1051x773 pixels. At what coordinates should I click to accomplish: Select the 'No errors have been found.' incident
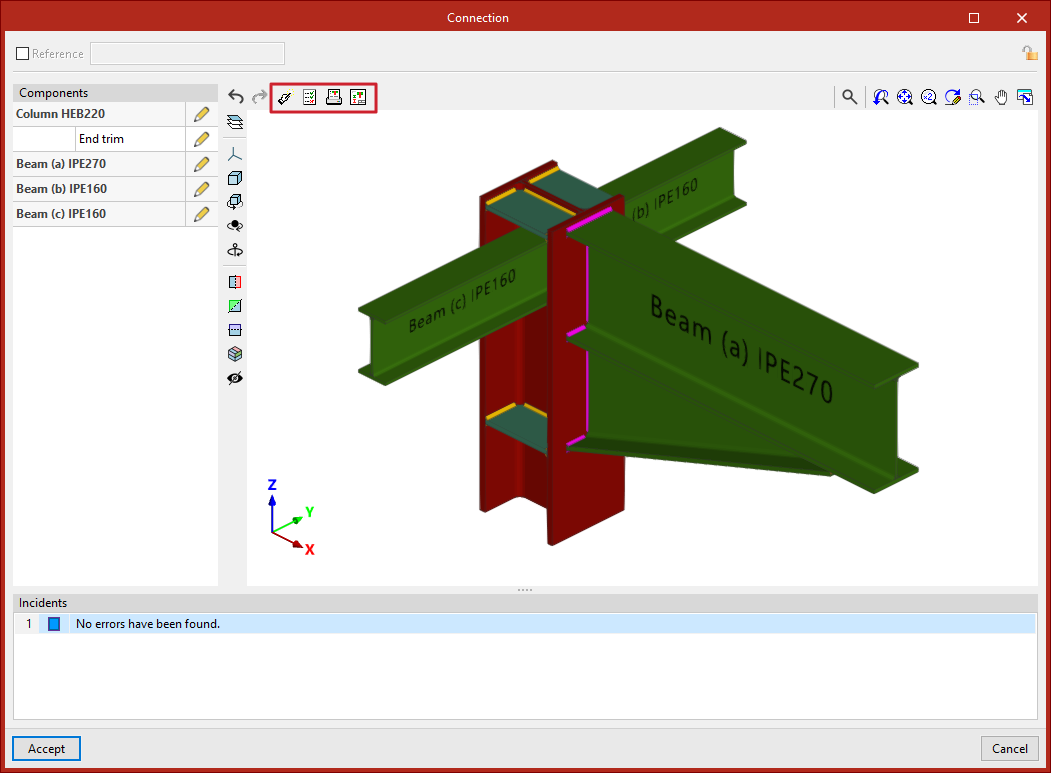point(525,623)
